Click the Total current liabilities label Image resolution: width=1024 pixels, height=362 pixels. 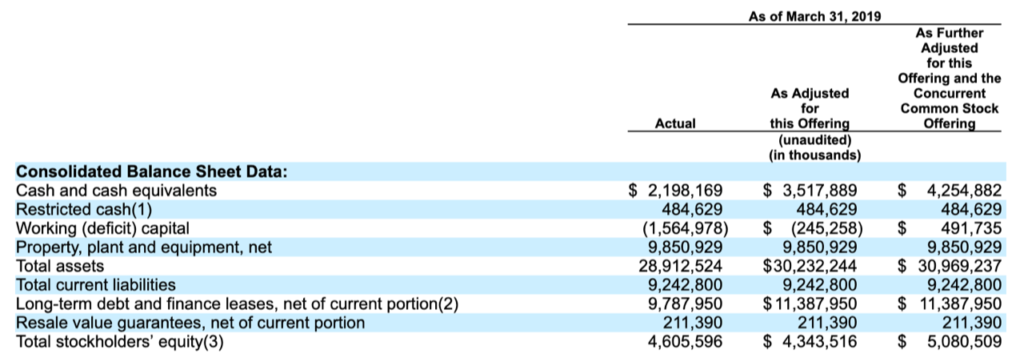coord(95,286)
